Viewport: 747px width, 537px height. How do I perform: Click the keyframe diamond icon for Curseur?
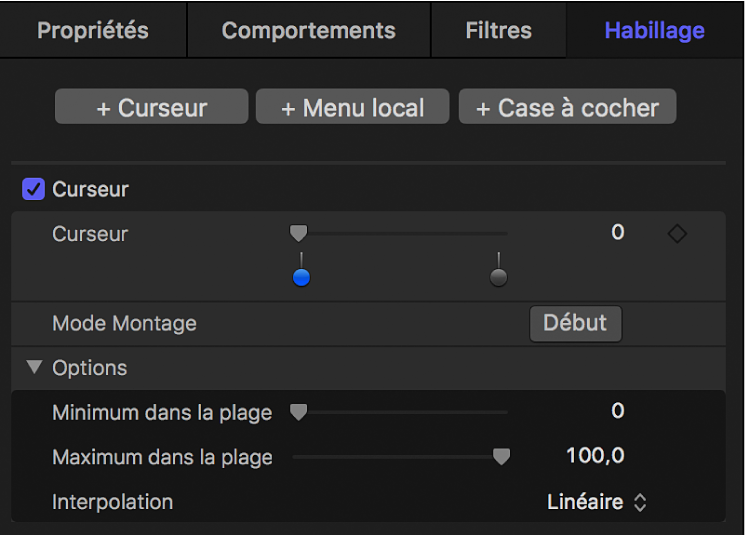coord(677,233)
